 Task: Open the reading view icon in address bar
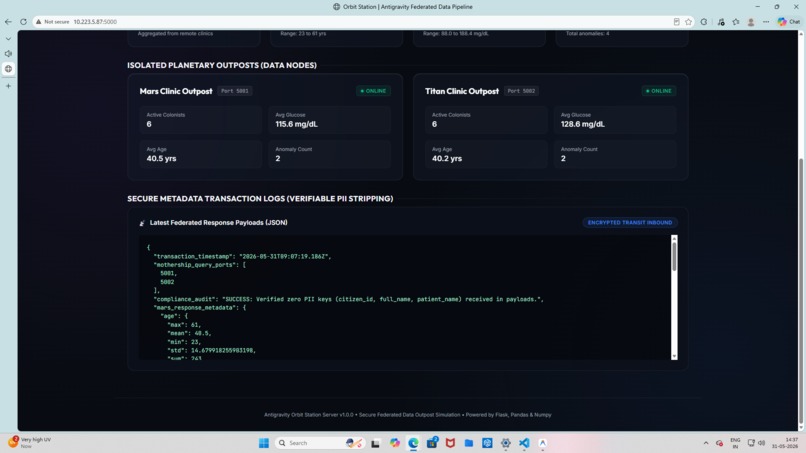click(676, 22)
